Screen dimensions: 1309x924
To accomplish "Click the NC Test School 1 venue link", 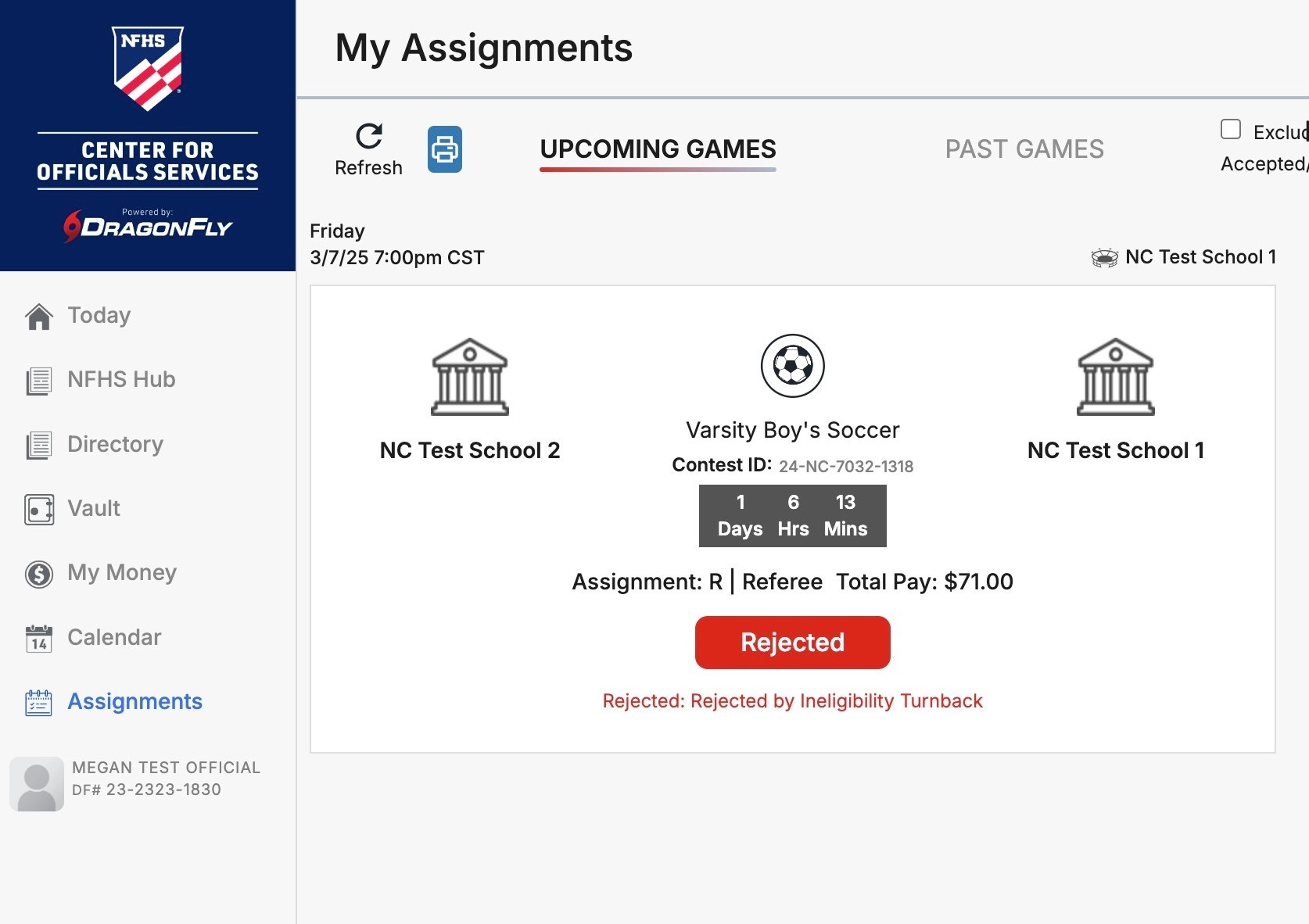I will pos(1200,257).
